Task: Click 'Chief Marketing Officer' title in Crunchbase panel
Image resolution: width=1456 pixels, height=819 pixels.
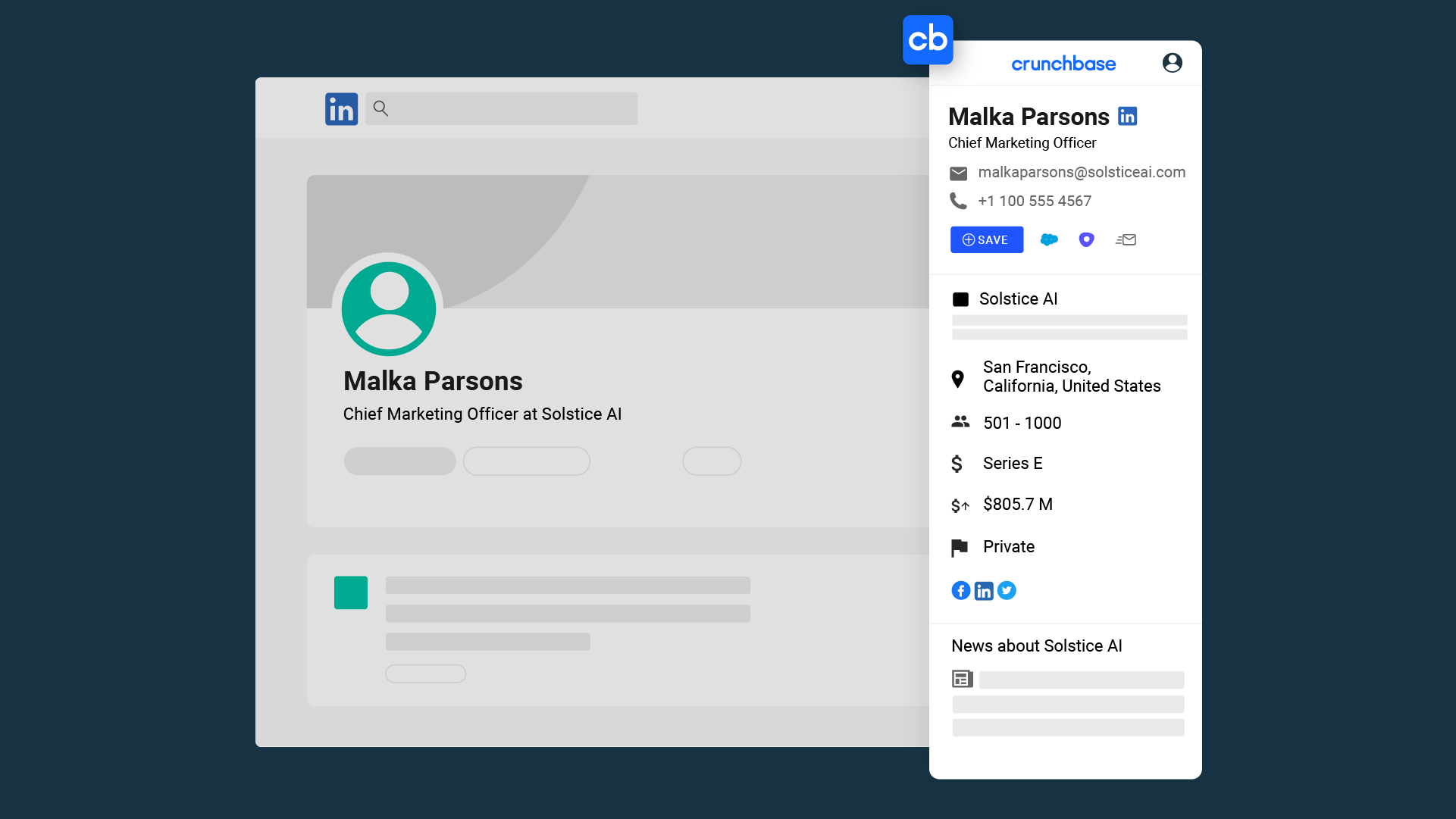Action: (x=1022, y=142)
